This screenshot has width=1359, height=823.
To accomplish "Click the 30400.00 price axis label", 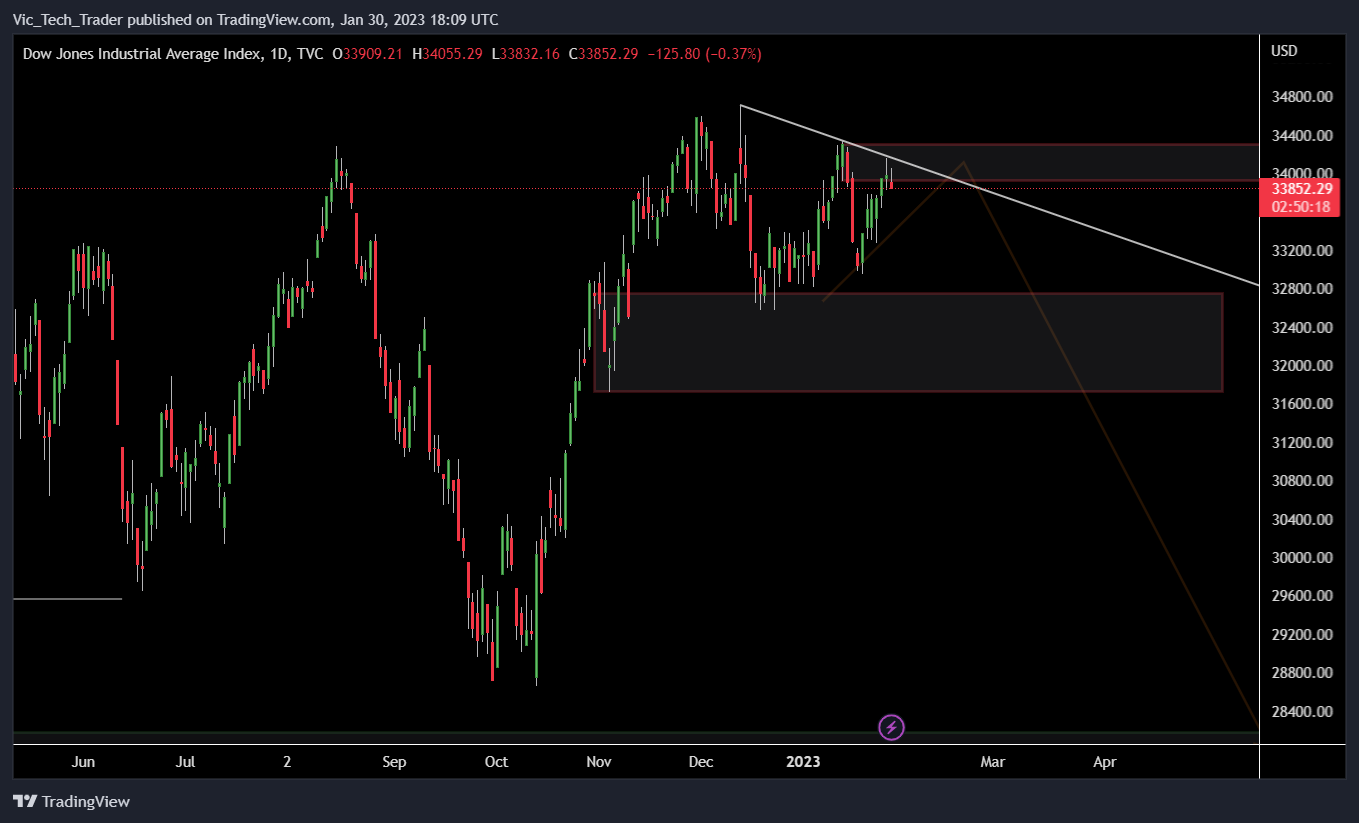I will (x=1302, y=520).
